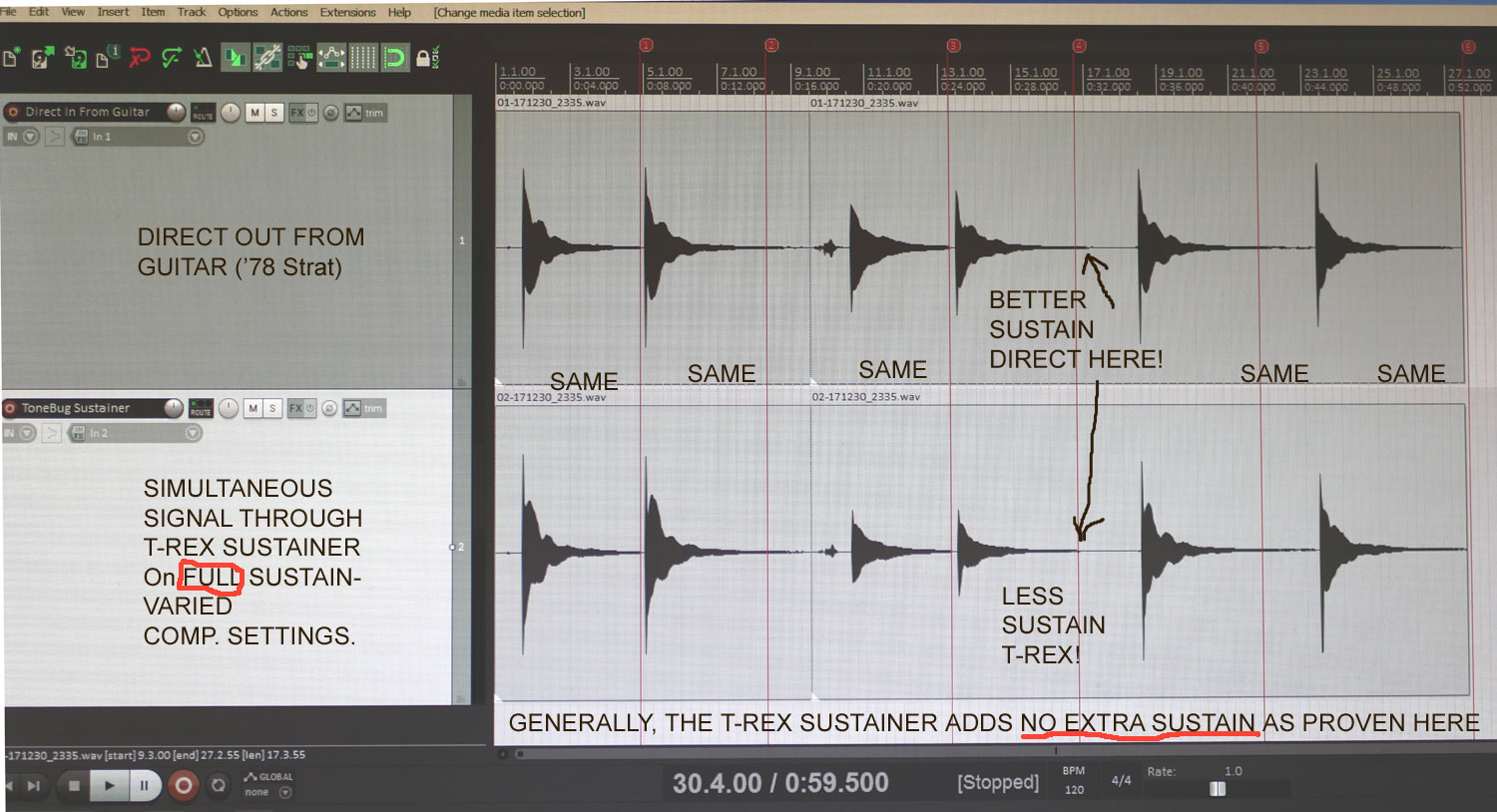Click the New Project icon
This screenshot has width=1497, height=812.
tap(11, 58)
